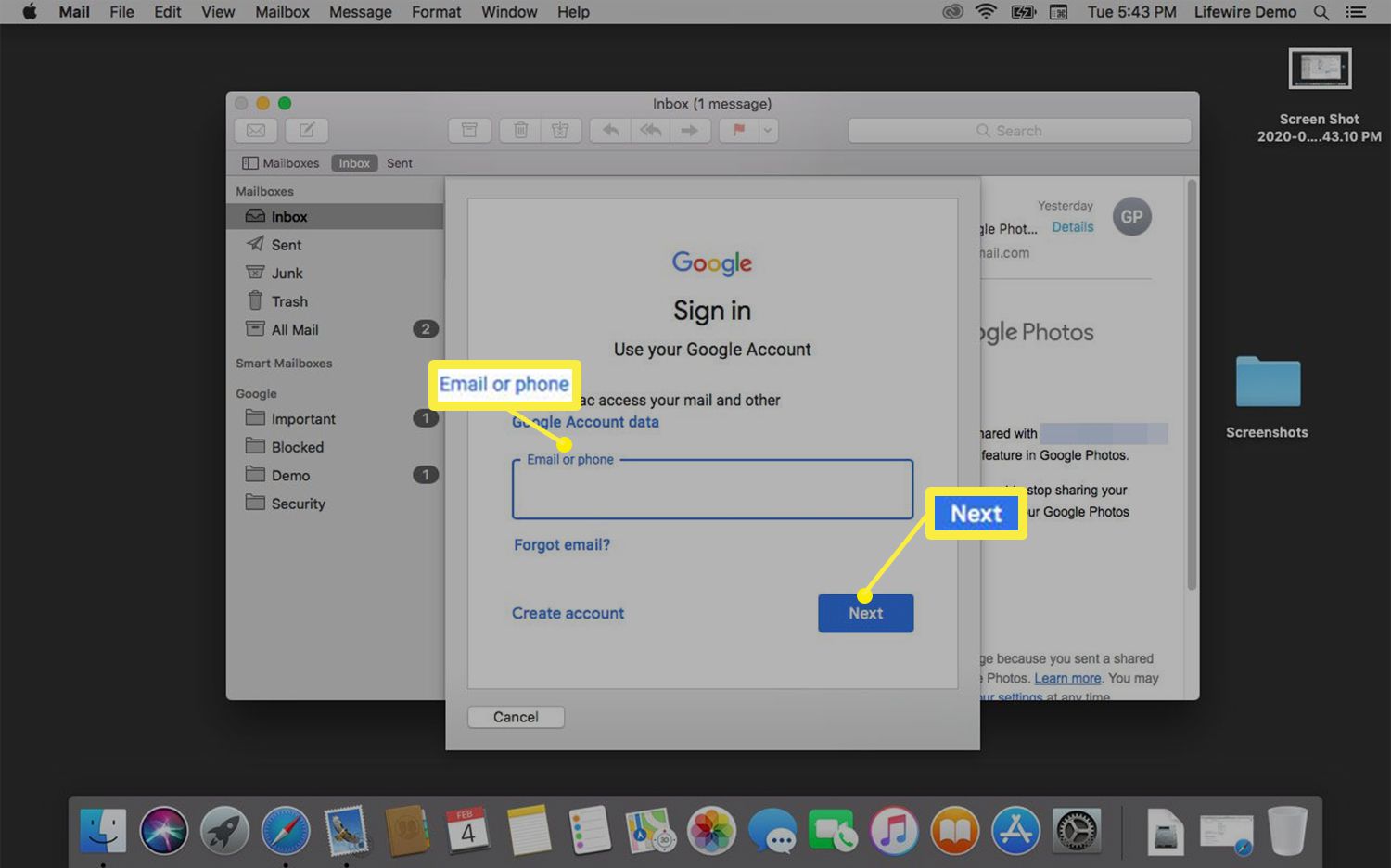Open the Message menu
Image resolution: width=1391 pixels, height=868 pixels.
360,12
